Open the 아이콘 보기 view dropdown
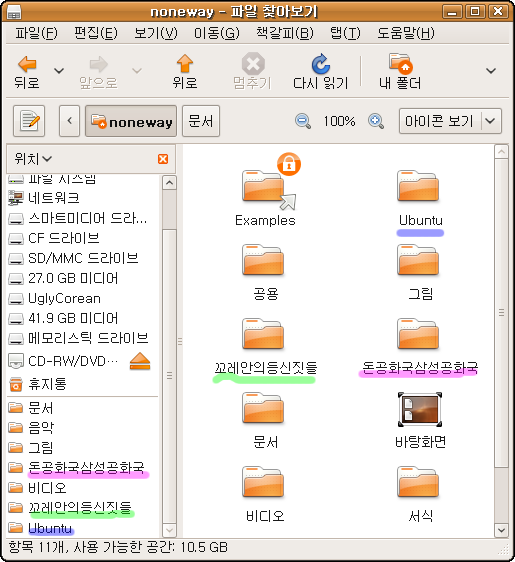The width and height of the screenshot is (515, 562). 450,121
